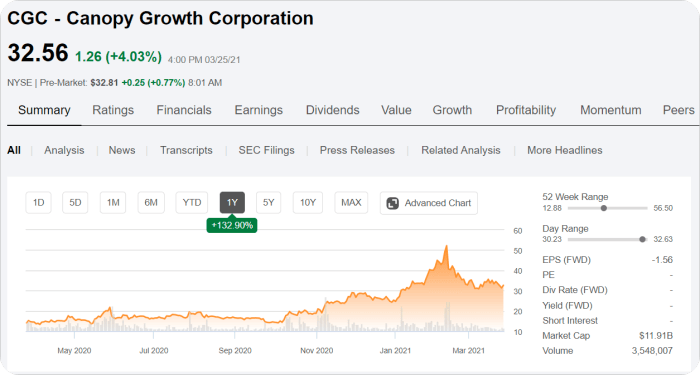Select the 1M time period

(x=113, y=203)
